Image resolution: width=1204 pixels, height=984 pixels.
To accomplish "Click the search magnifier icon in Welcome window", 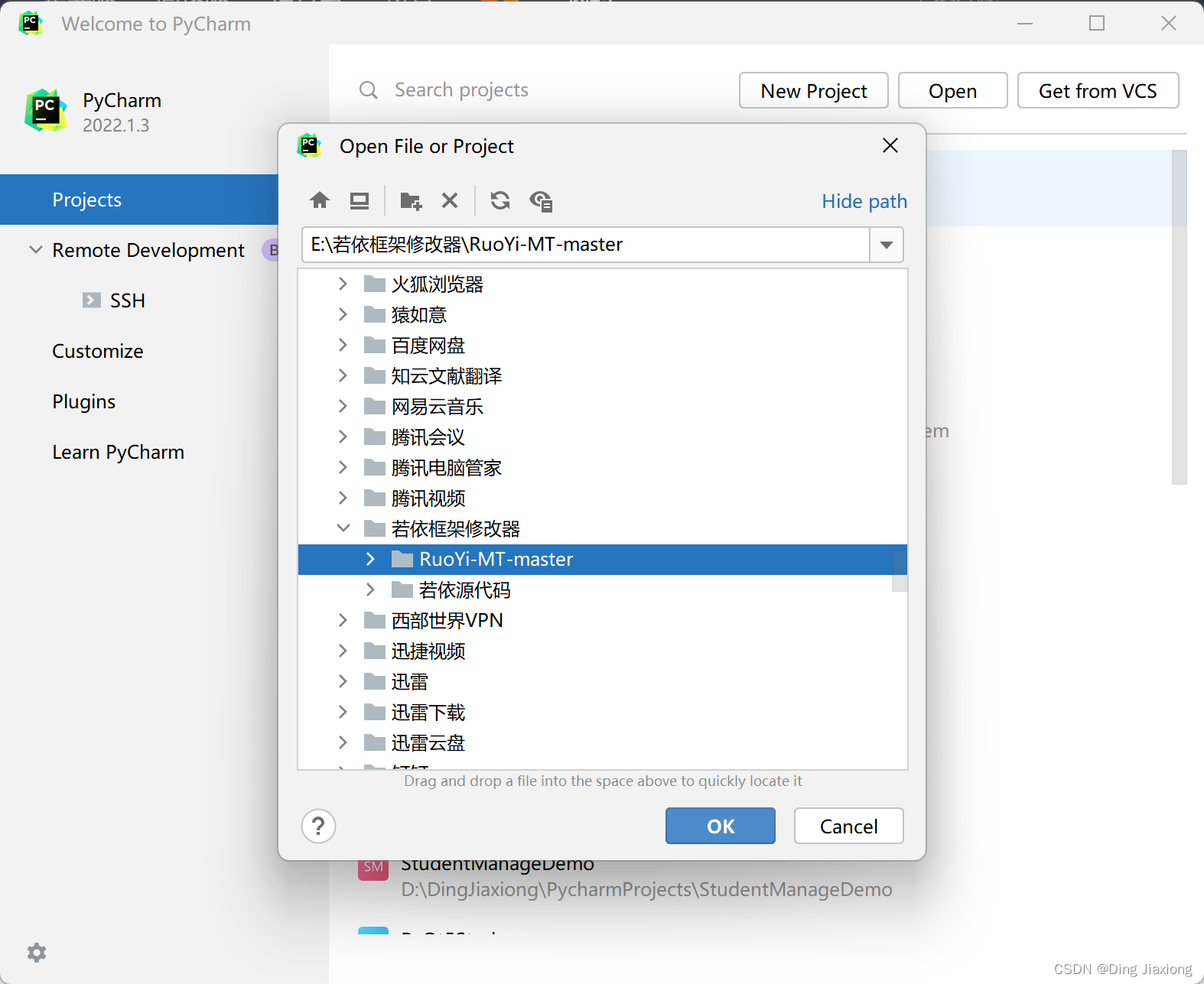I will [x=368, y=90].
